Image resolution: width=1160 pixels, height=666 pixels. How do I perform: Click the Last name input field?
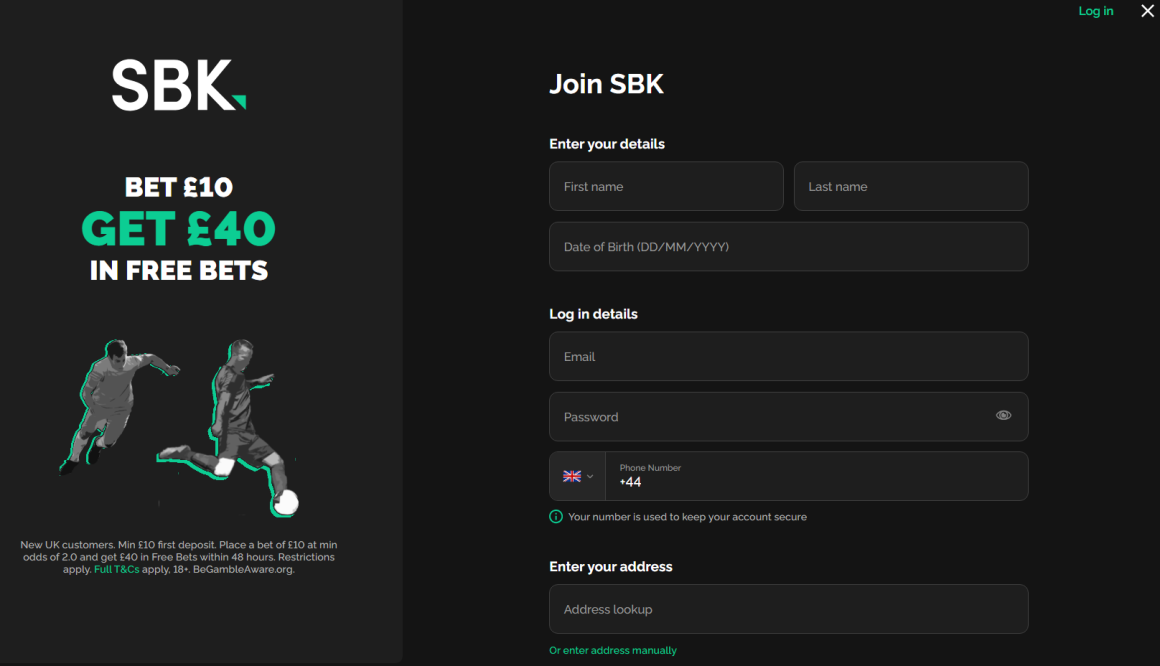[x=910, y=186]
